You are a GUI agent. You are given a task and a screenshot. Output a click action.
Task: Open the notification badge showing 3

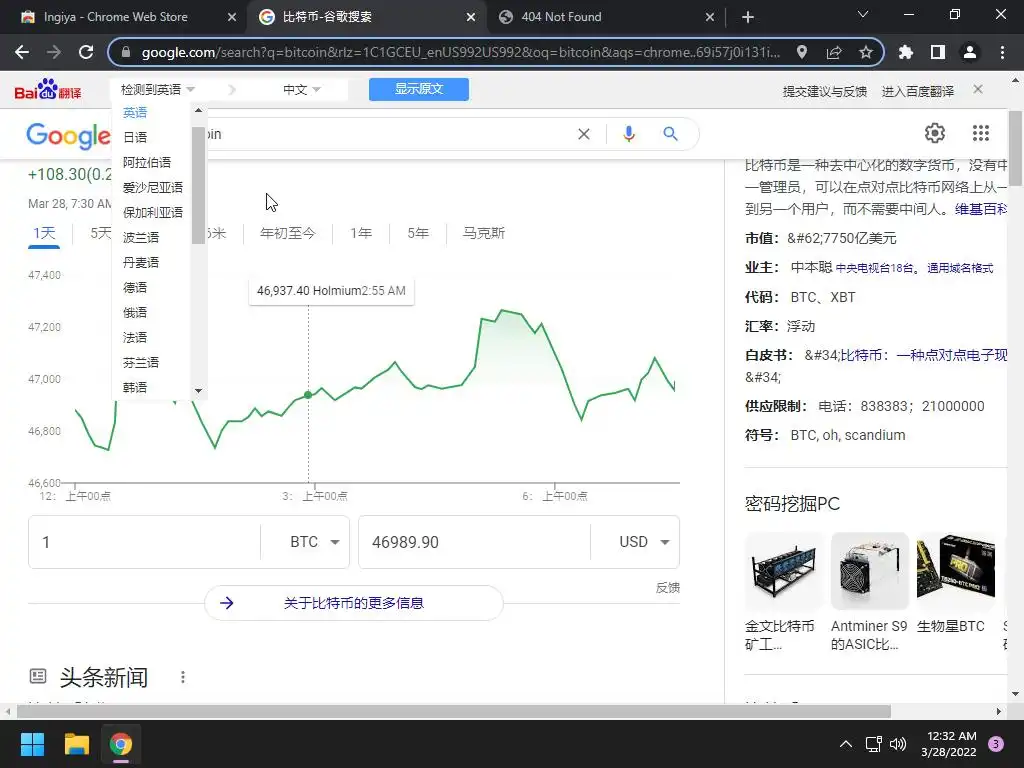tap(996, 744)
